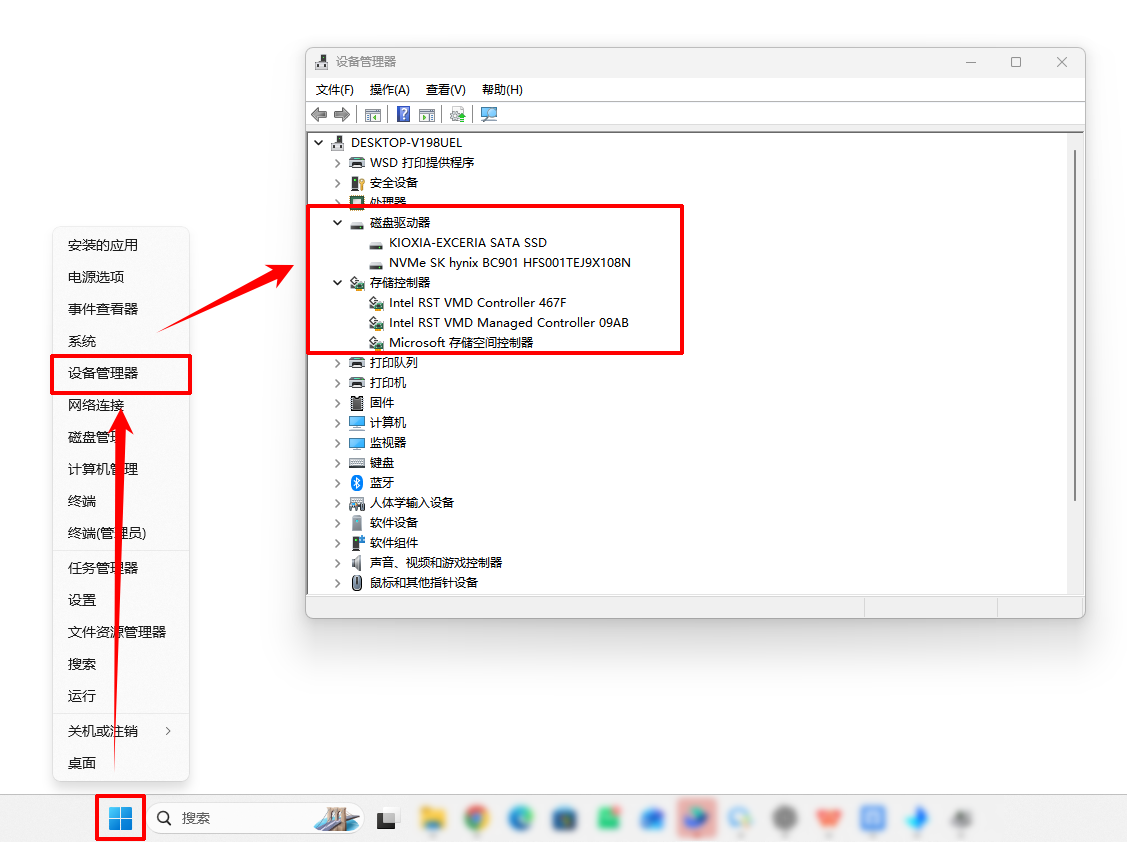Collapse the 存储控制器 node
Viewport: 1127px width, 842px height.
[x=337, y=283]
